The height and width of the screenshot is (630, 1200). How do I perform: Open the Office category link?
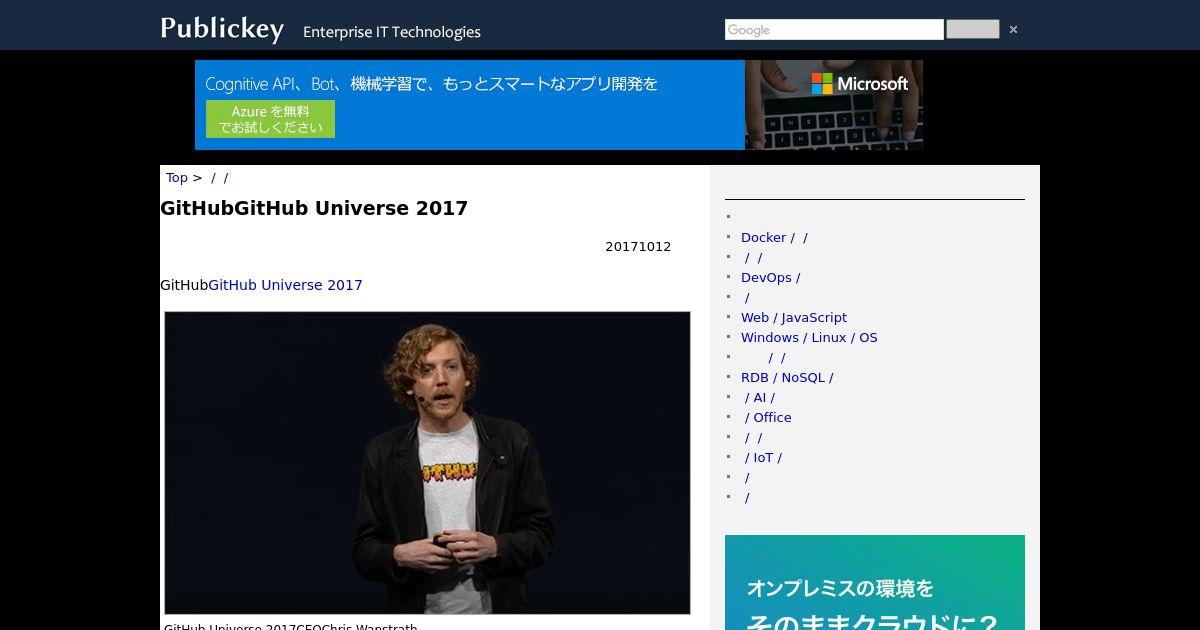pos(768,418)
